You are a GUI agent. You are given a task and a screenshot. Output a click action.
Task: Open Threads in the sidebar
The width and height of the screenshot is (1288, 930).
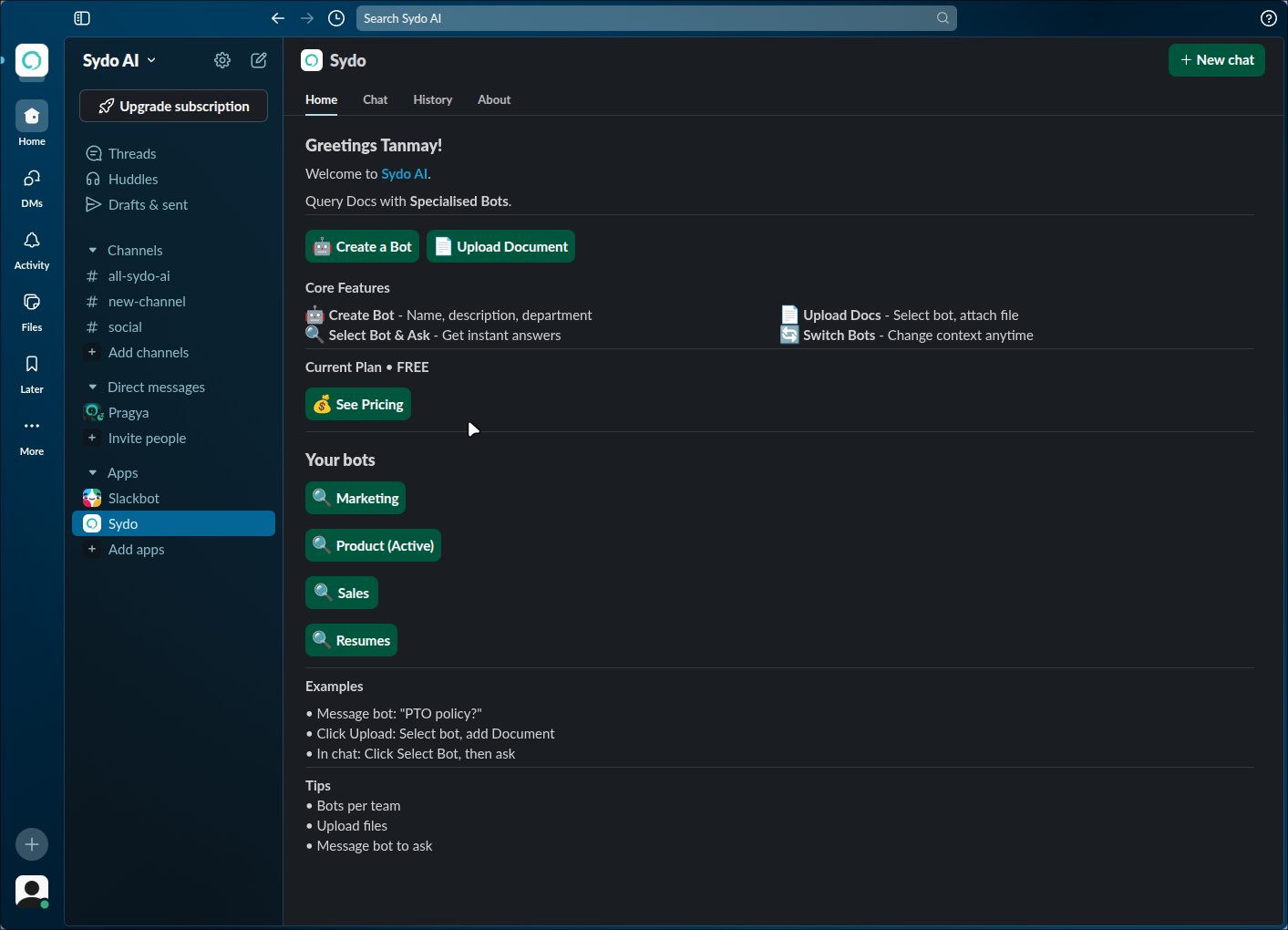(x=173, y=153)
